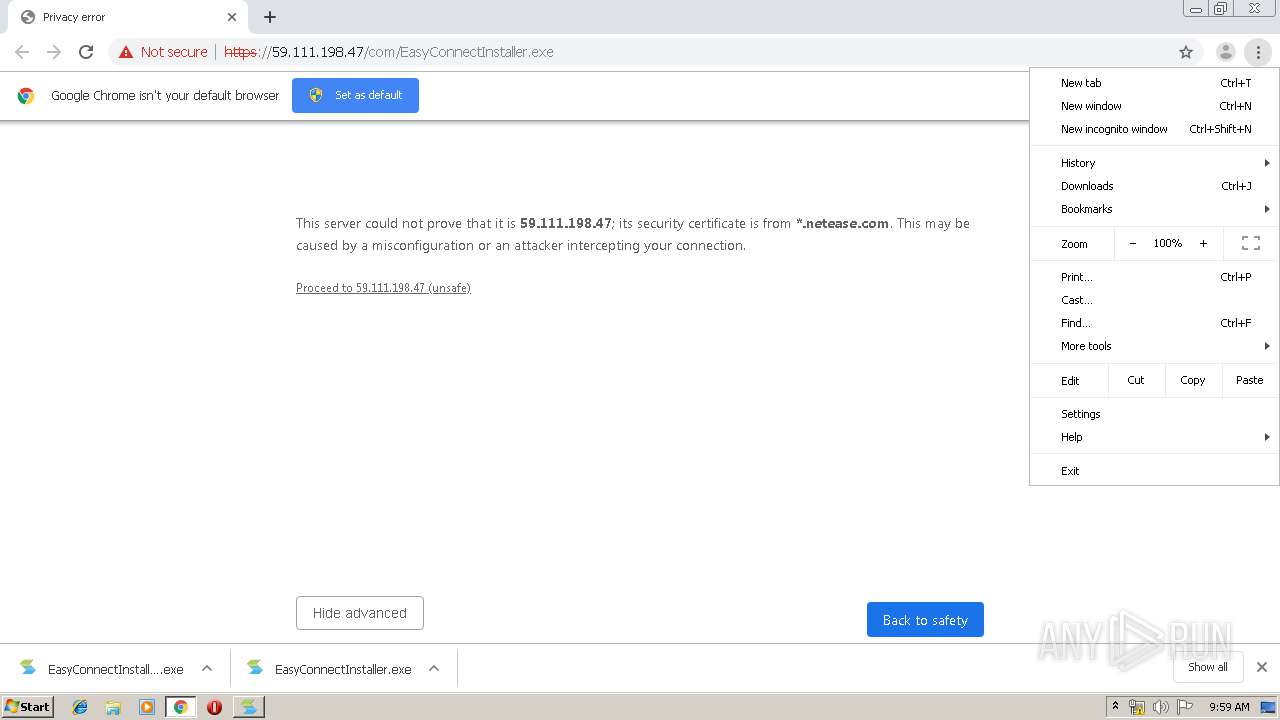Image resolution: width=1280 pixels, height=720 pixels.
Task: Bookmark this page with the star icon
Action: tap(1186, 52)
